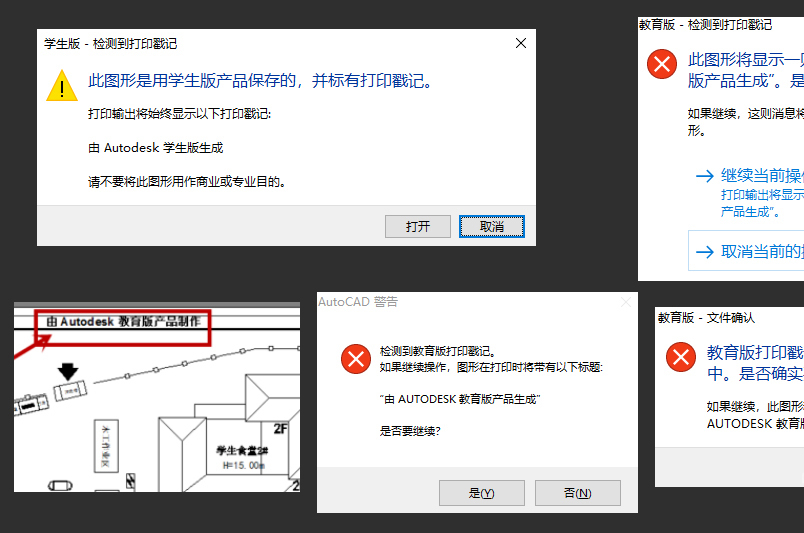The image size is (804, 533).
Task: Click text 是否要继续?
Action: [x=410, y=431]
